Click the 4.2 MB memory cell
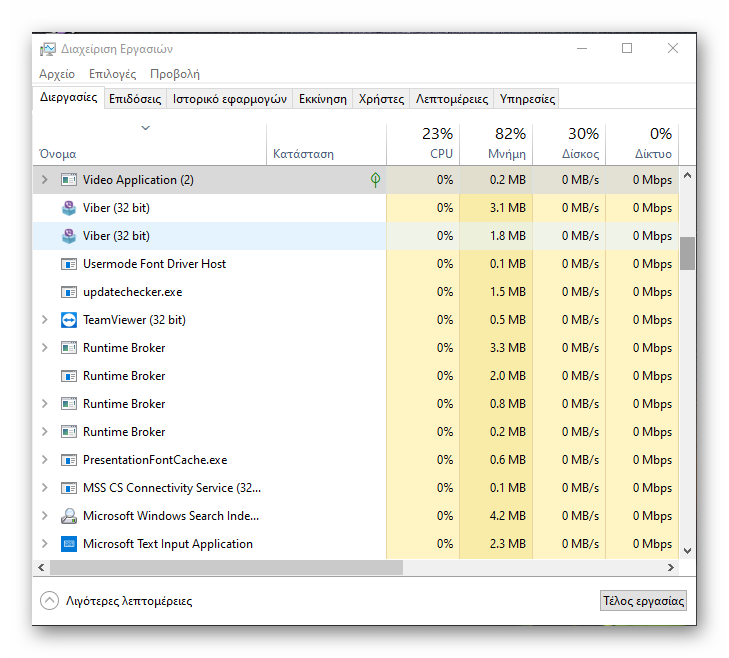 496,516
